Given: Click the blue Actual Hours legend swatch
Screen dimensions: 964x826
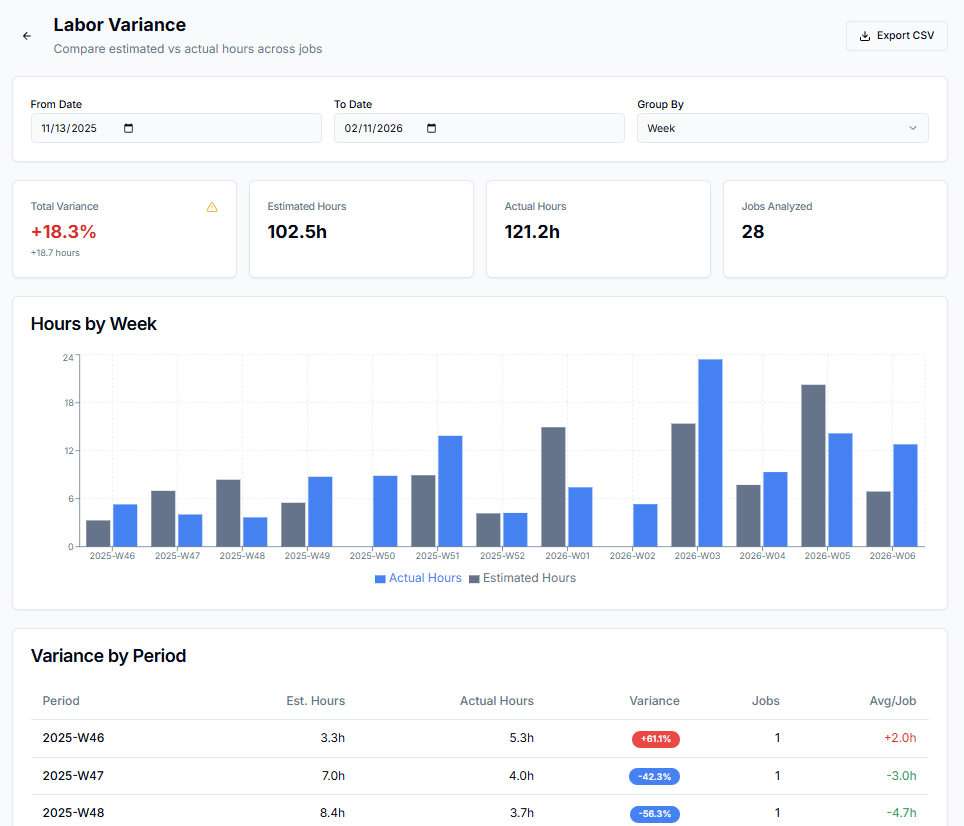Looking at the screenshot, I should pyautogui.click(x=380, y=579).
